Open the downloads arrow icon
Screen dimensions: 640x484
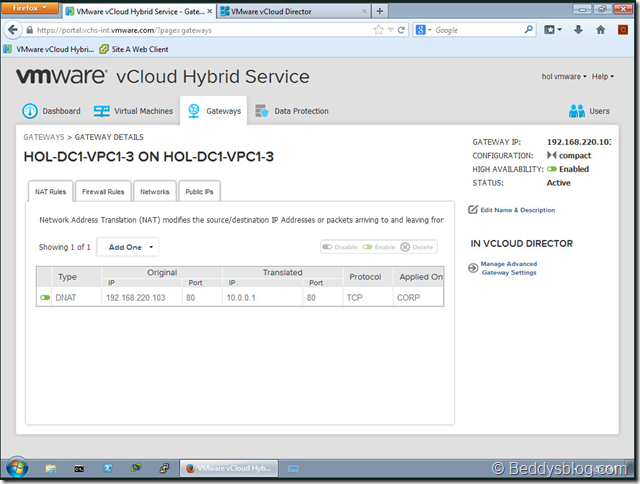coord(578,30)
